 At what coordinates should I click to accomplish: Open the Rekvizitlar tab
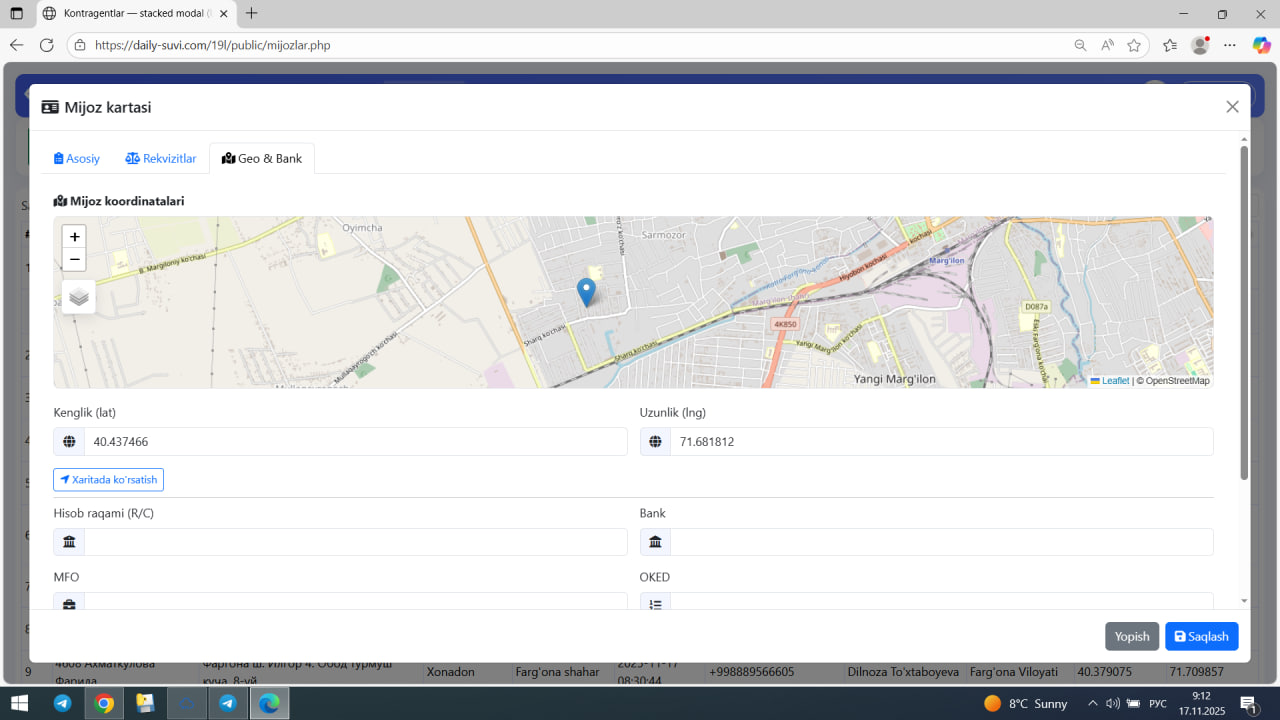pyautogui.click(x=161, y=159)
